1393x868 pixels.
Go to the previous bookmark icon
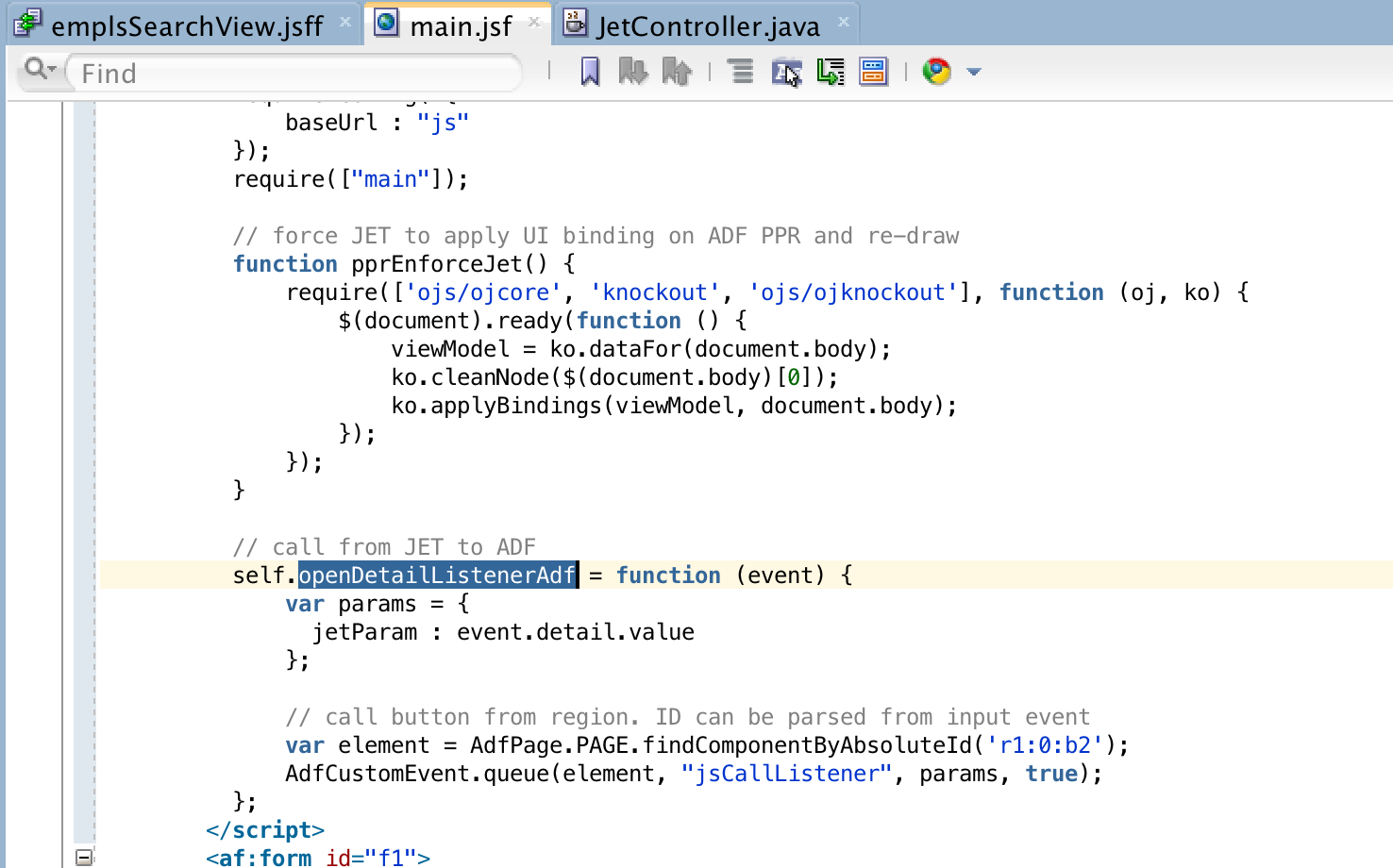pyautogui.click(x=676, y=71)
